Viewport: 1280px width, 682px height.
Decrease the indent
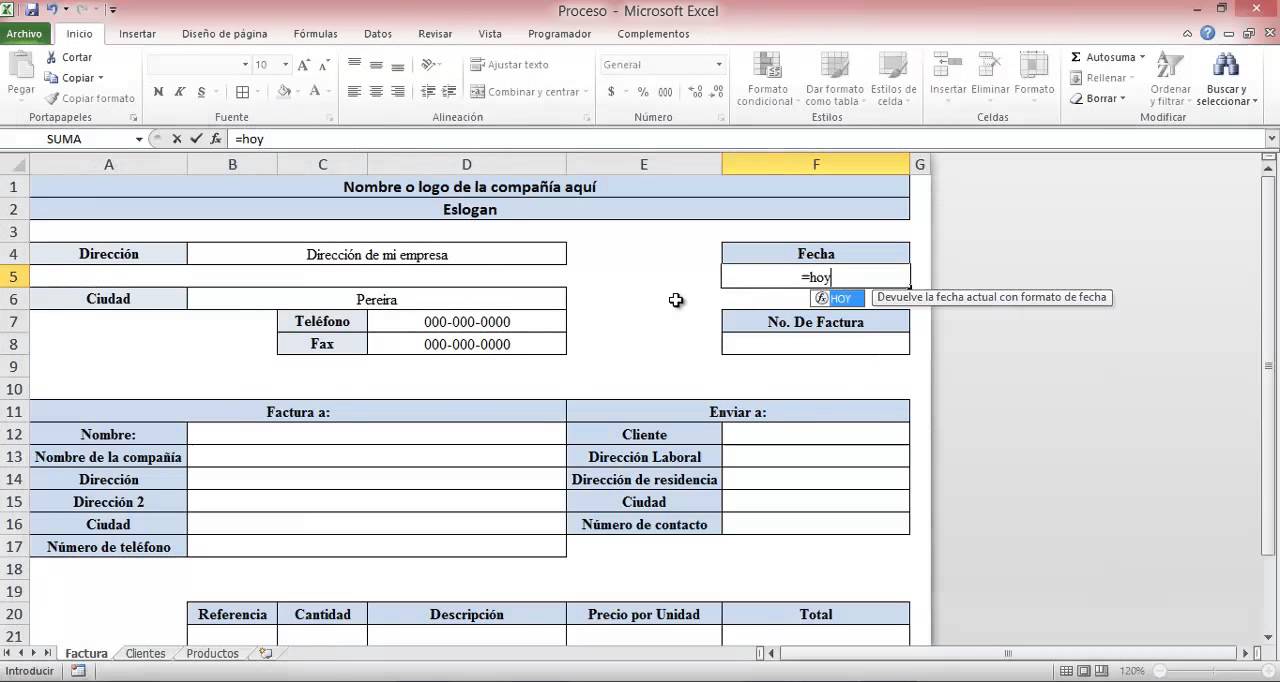click(427, 92)
